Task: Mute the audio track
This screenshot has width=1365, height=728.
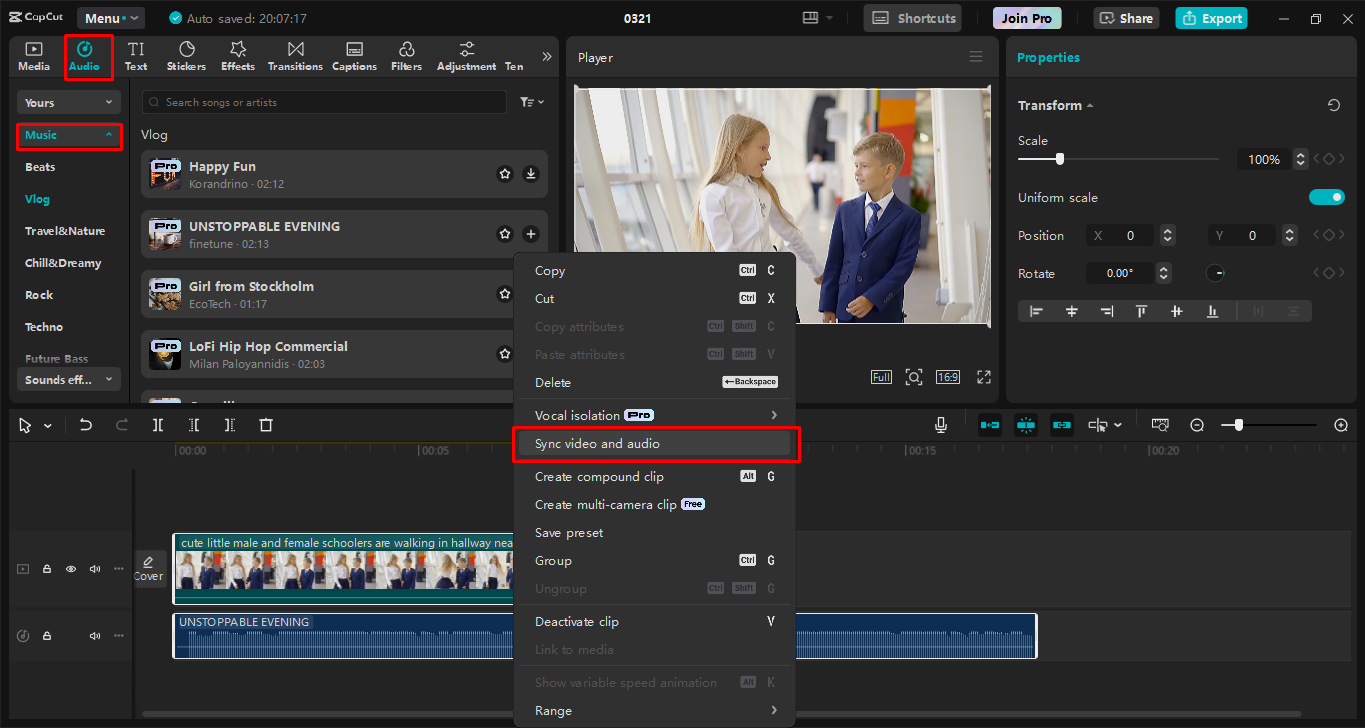Action: [94, 636]
